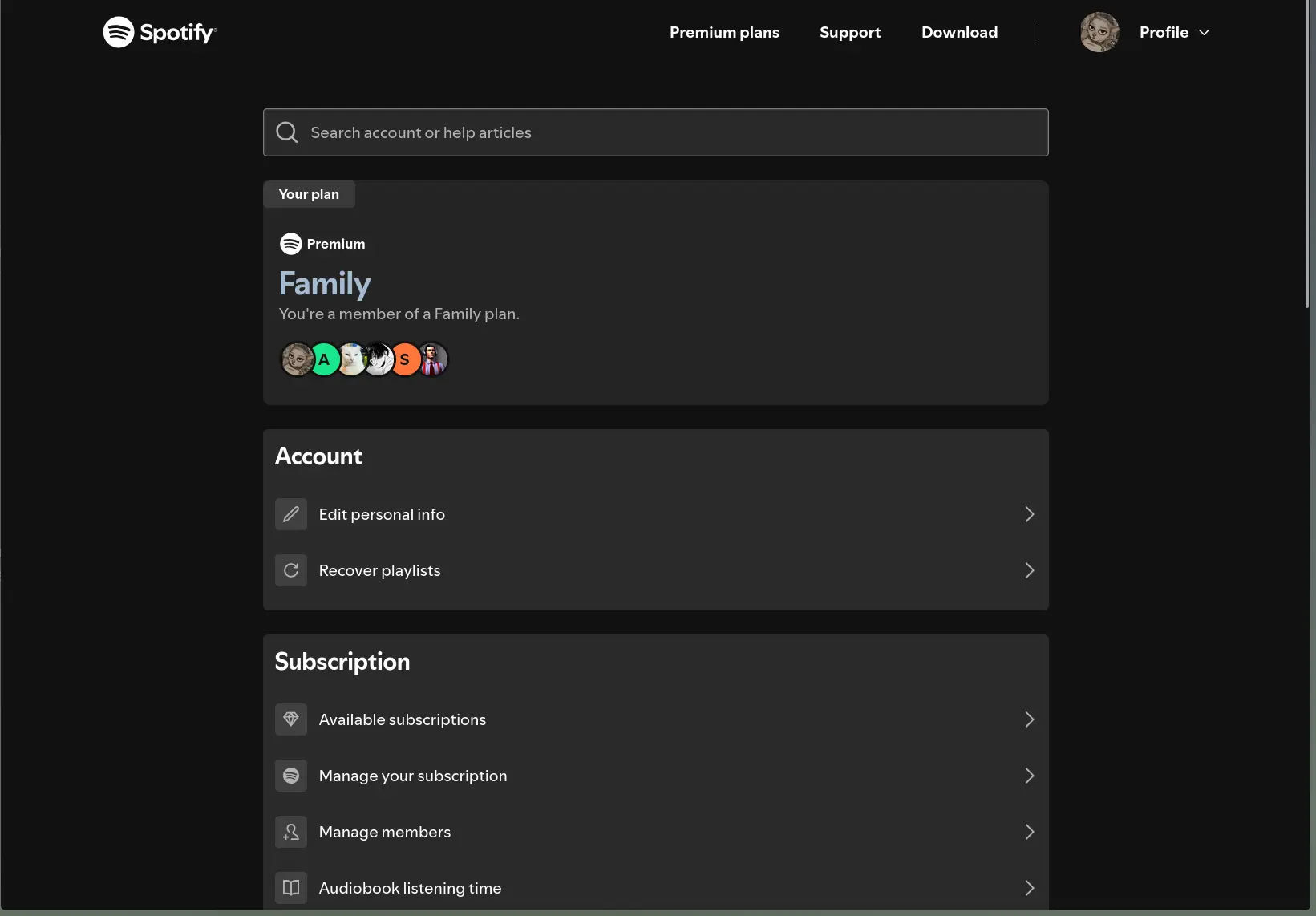Click the pencil icon for Edit personal info
The width and height of the screenshot is (1316, 916).
(x=291, y=514)
